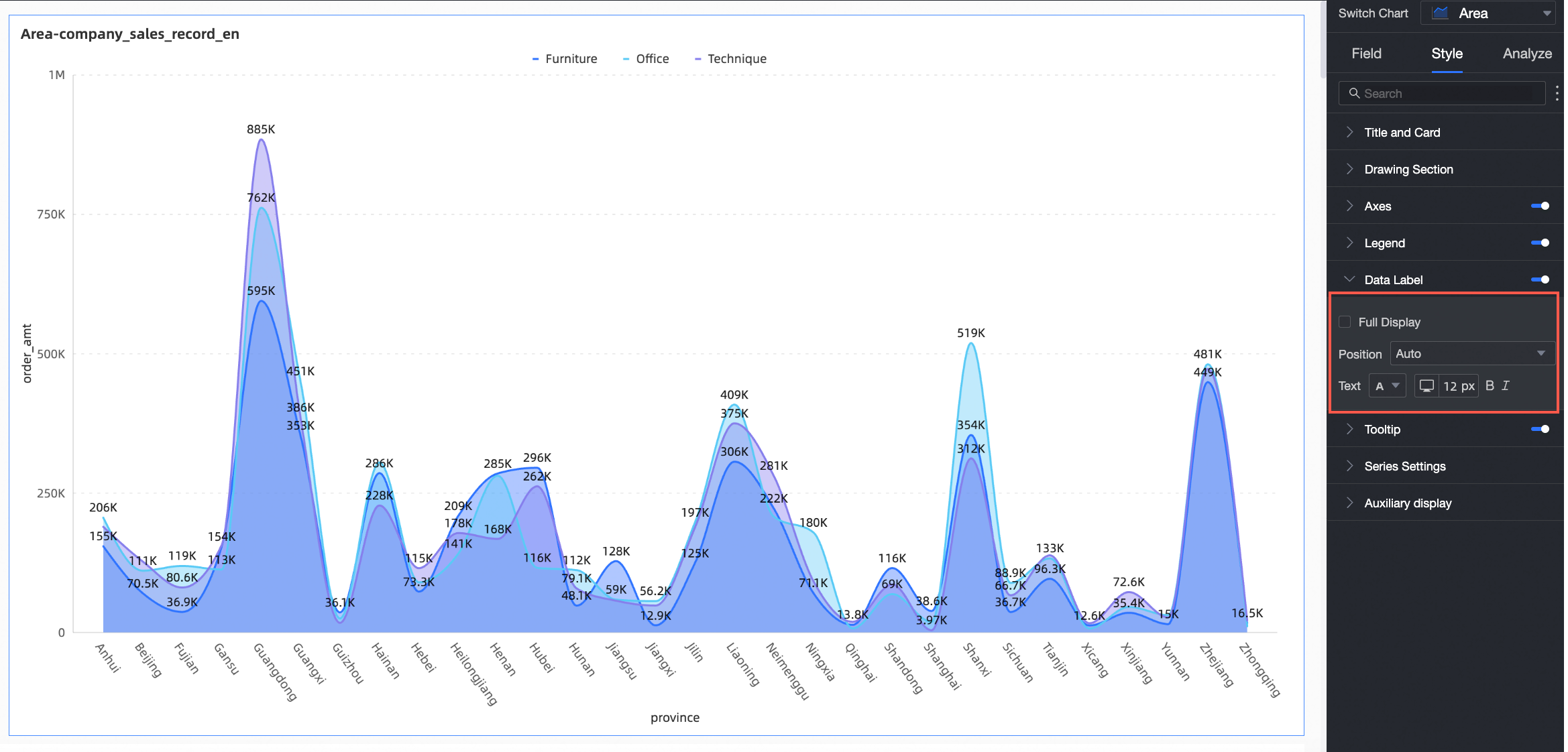Expand the Axes section

1378,206
